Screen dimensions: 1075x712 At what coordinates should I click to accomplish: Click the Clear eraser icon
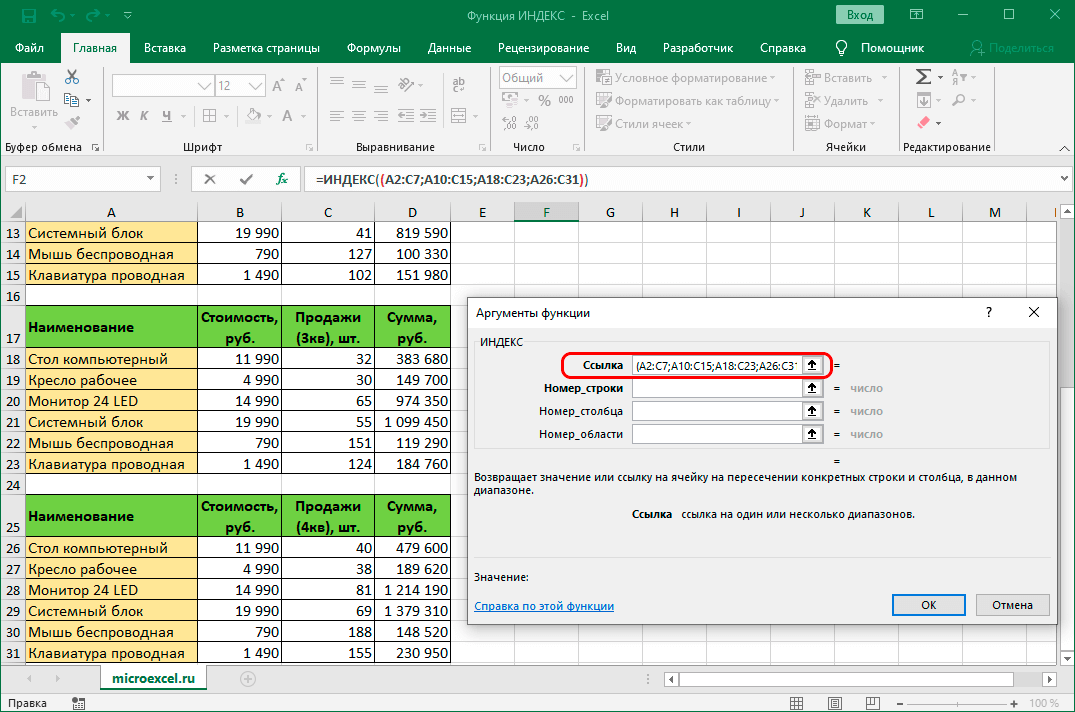pyautogui.click(x=924, y=123)
